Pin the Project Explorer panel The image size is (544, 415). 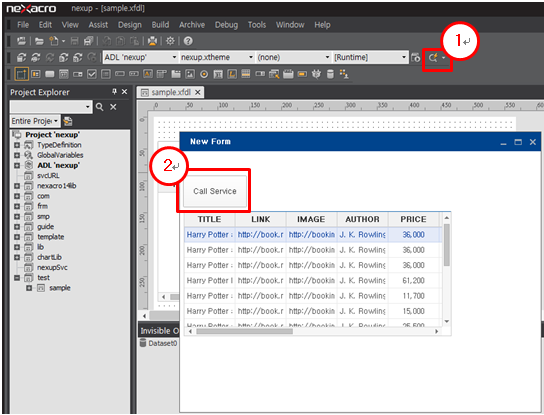pos(114,92)
